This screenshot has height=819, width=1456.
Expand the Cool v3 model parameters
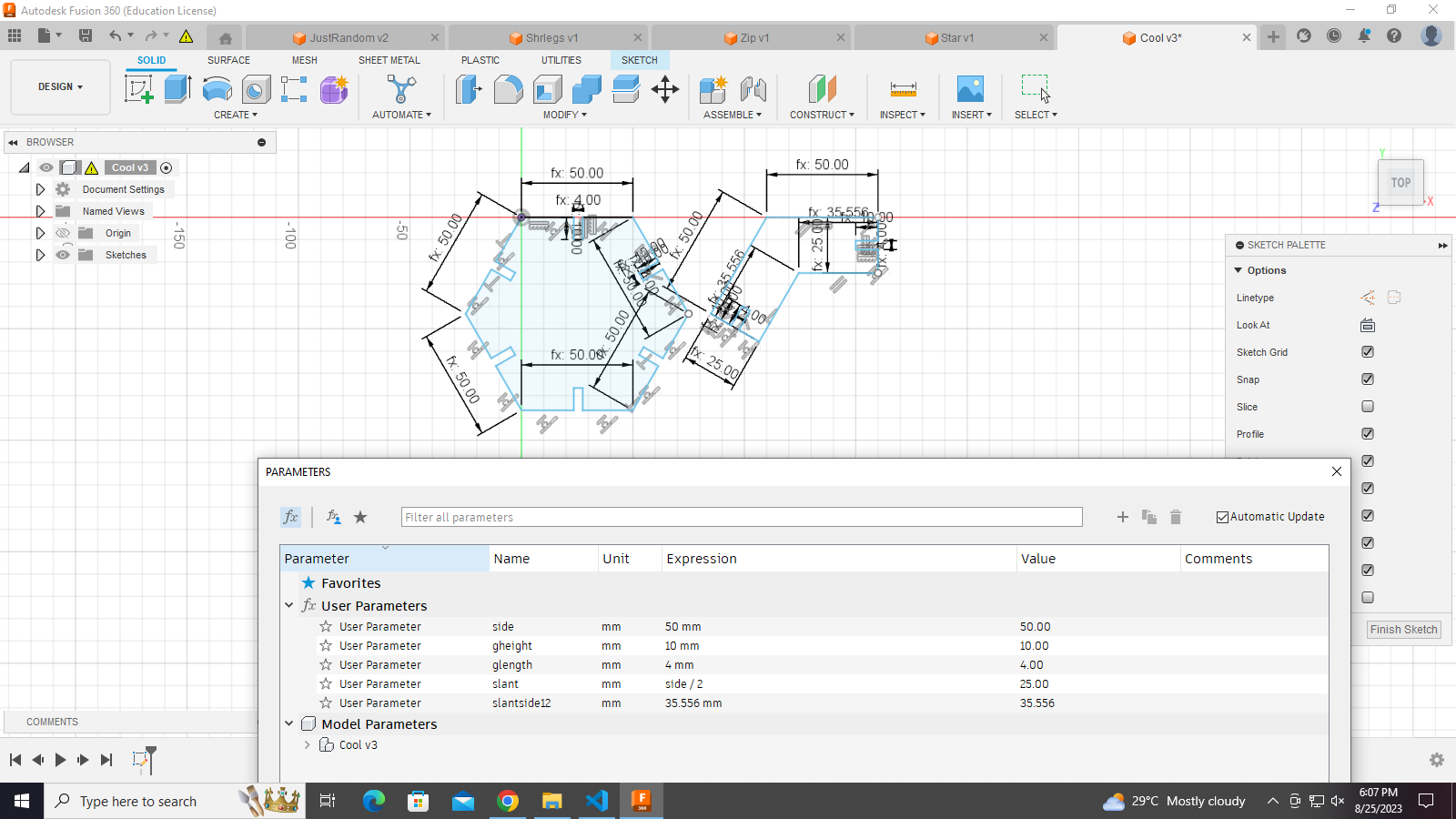pos(308,745)
